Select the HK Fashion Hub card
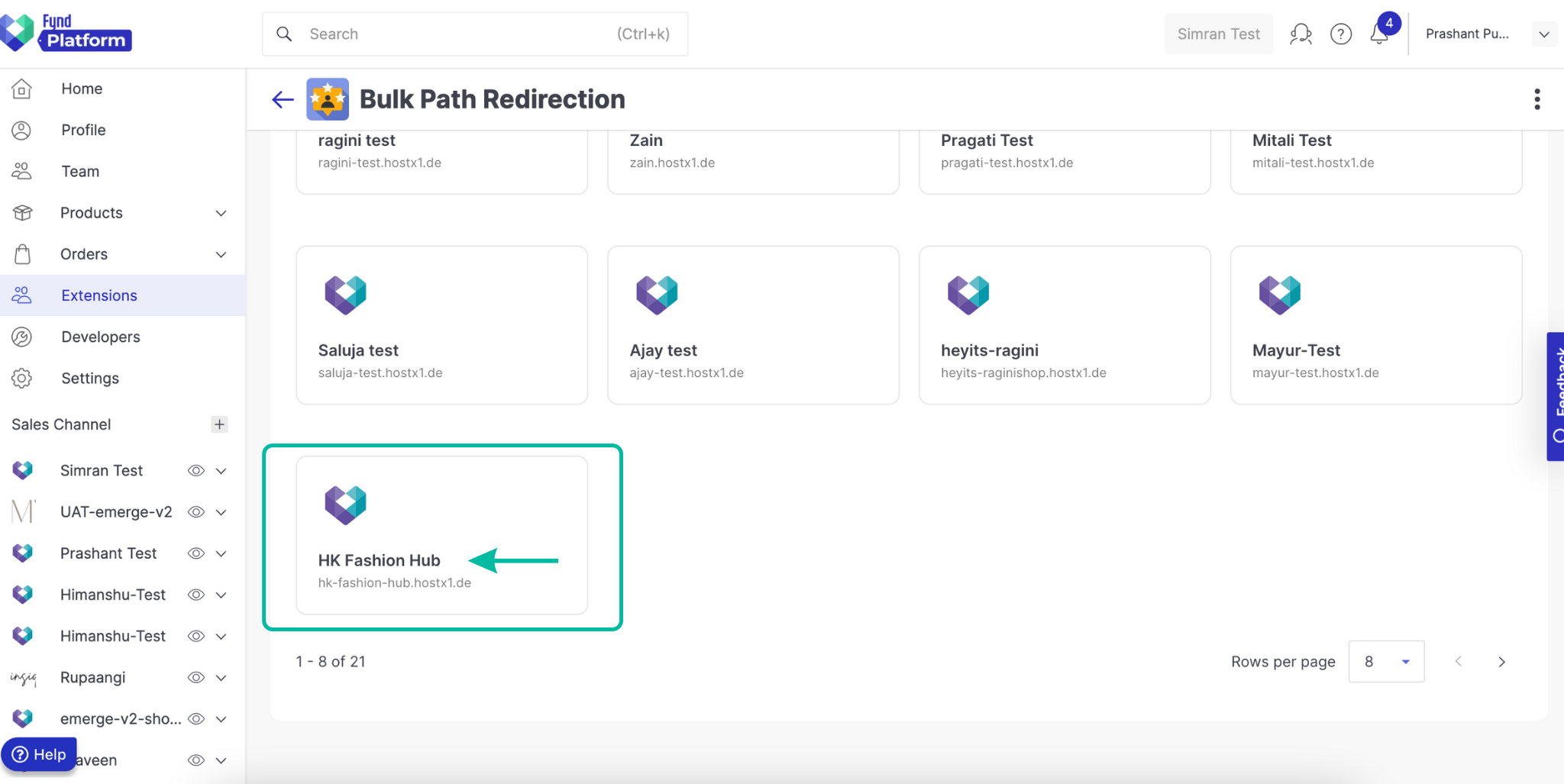The width and height of the screenshot is (1564, 784). point(441,535)
